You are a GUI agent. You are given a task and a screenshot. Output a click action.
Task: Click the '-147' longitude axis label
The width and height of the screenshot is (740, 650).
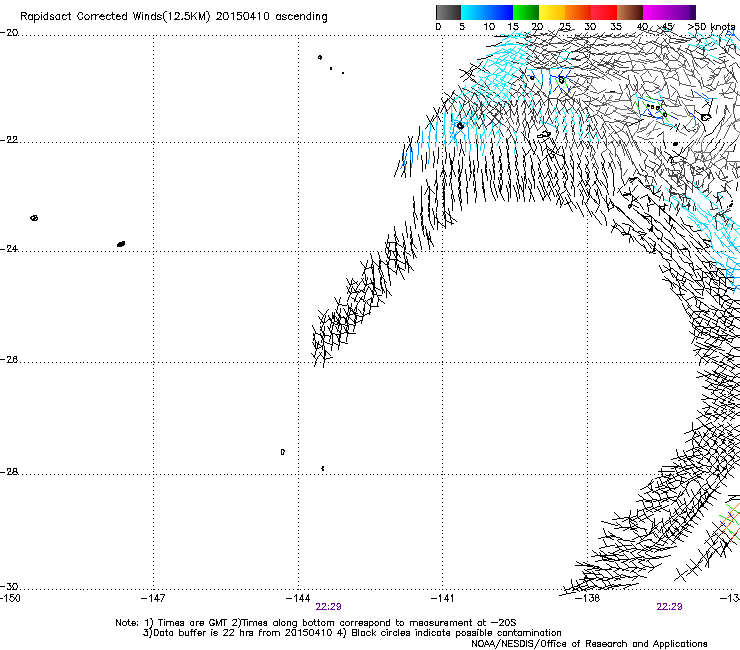click(153, 599)
